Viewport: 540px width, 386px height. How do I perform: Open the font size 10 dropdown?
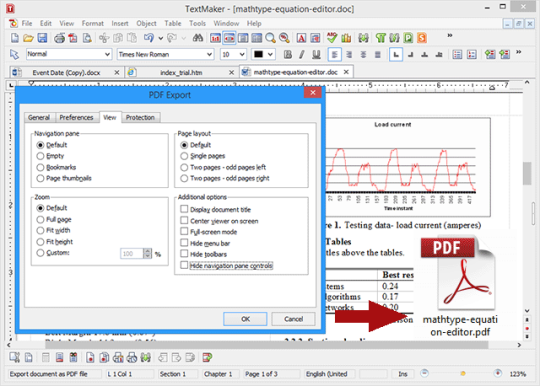[x=242, y=54]
